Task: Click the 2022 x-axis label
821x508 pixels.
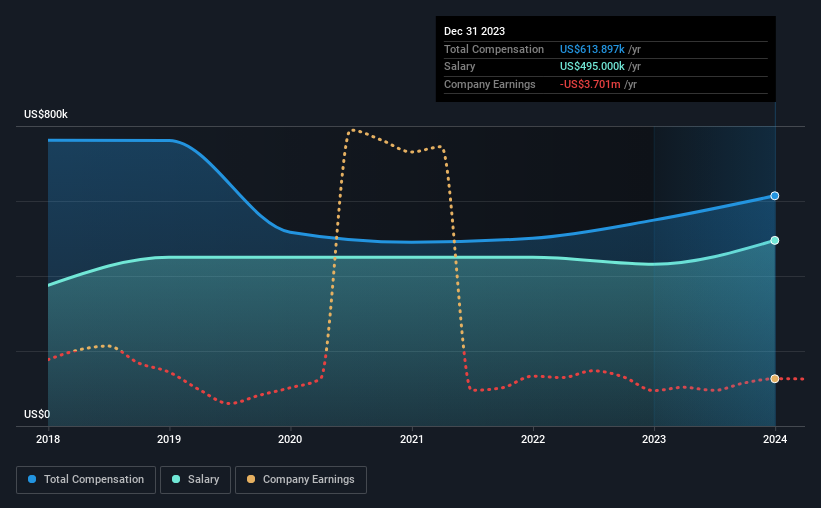Action: 533,439
